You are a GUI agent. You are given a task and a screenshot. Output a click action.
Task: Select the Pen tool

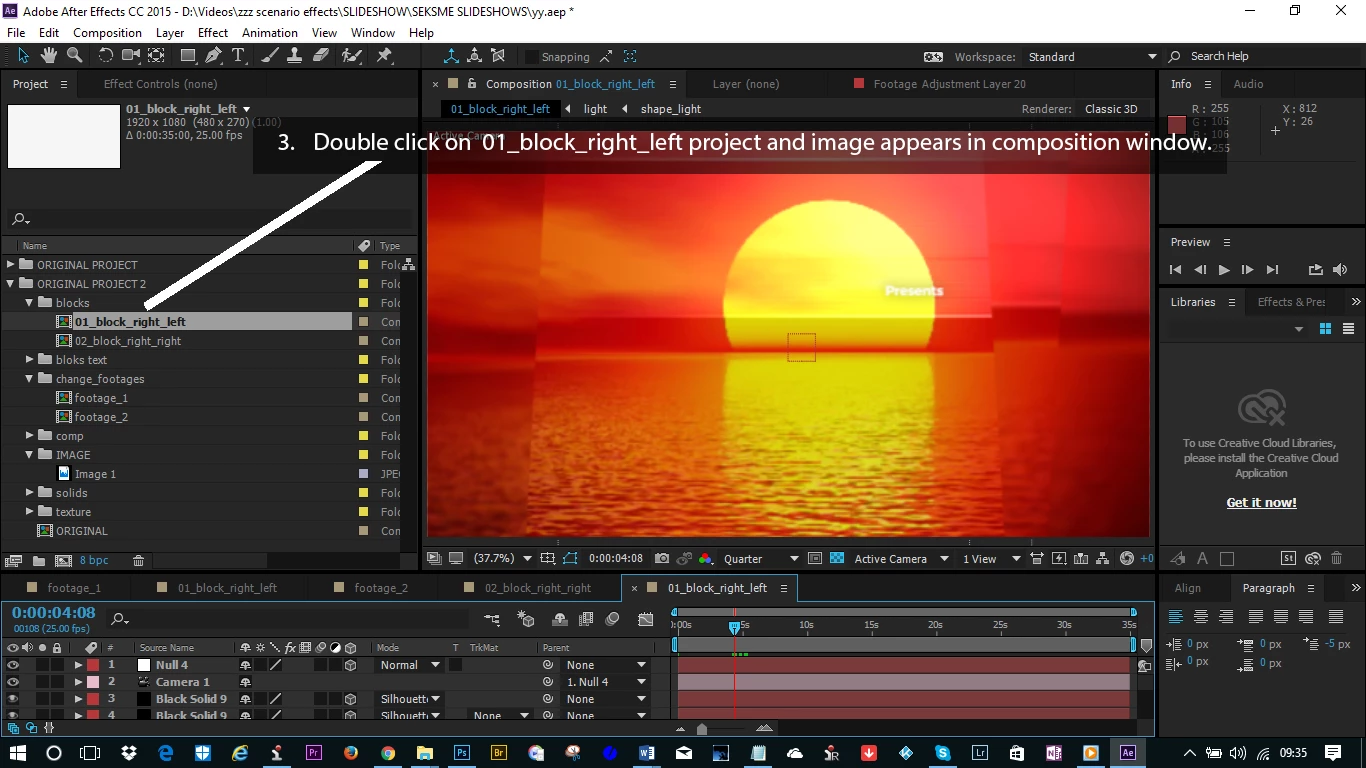point(213,56)
